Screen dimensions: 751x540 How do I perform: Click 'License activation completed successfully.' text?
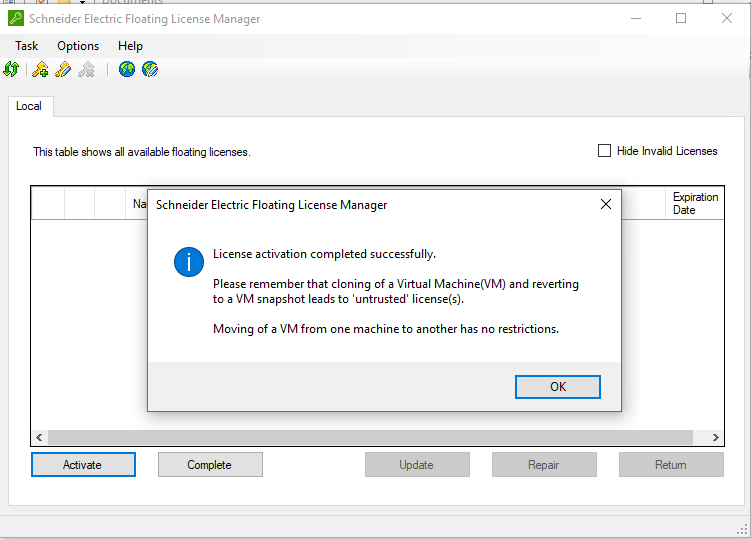(324, 254)
